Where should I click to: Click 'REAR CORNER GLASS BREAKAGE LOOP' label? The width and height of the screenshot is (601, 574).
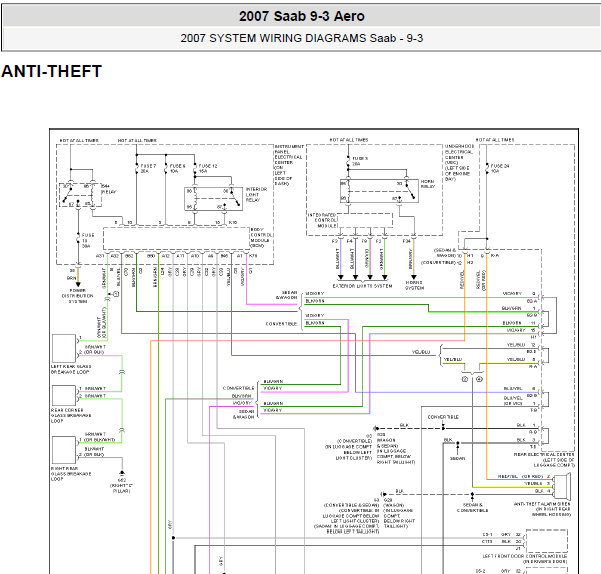[71, 415]
